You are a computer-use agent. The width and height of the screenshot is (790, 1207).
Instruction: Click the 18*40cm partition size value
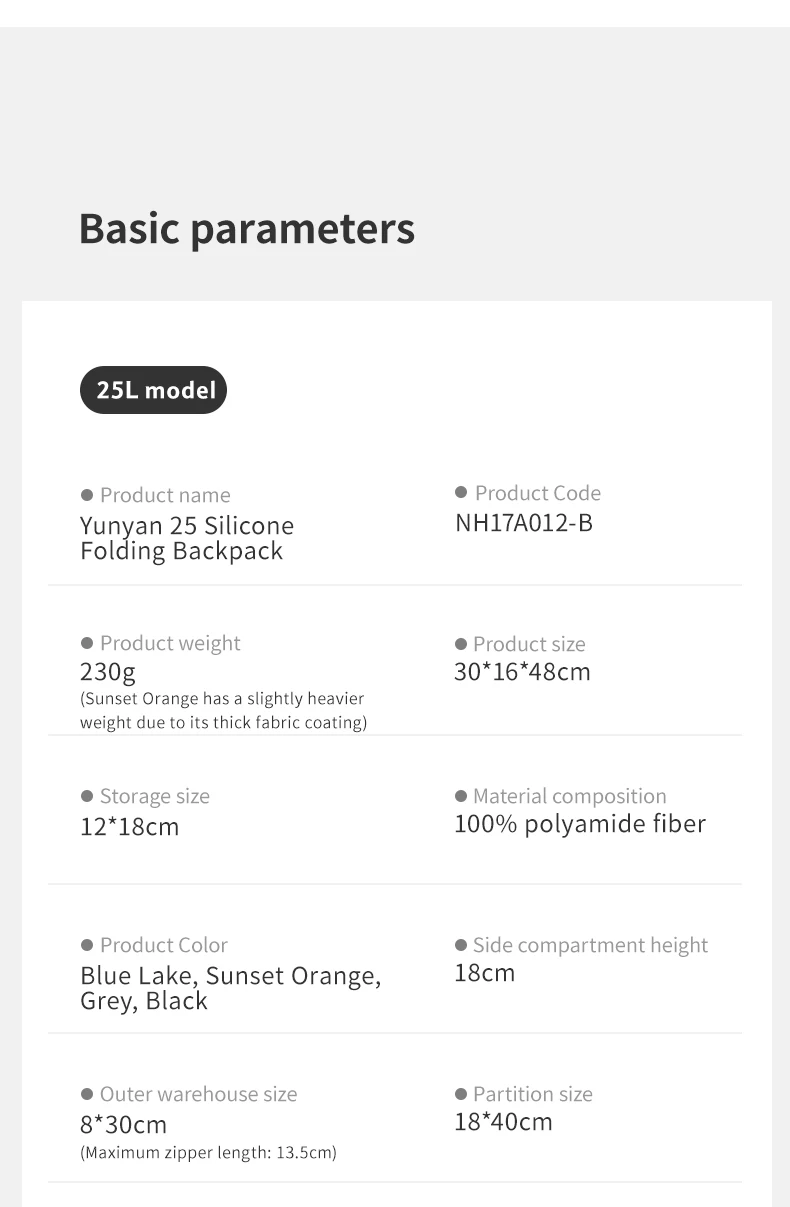coord(503,1122)
